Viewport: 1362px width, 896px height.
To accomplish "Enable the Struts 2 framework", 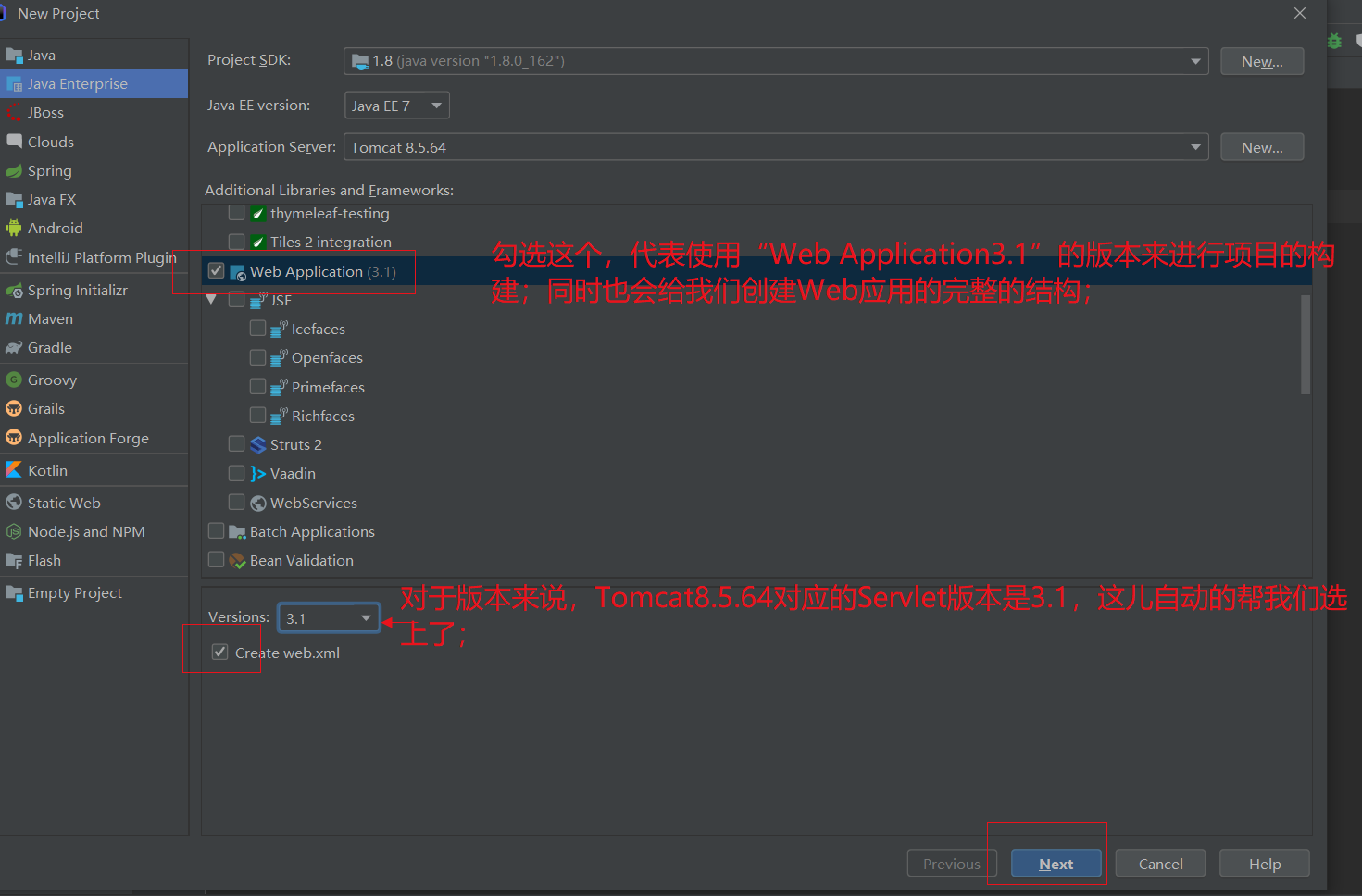I will 236,443.
